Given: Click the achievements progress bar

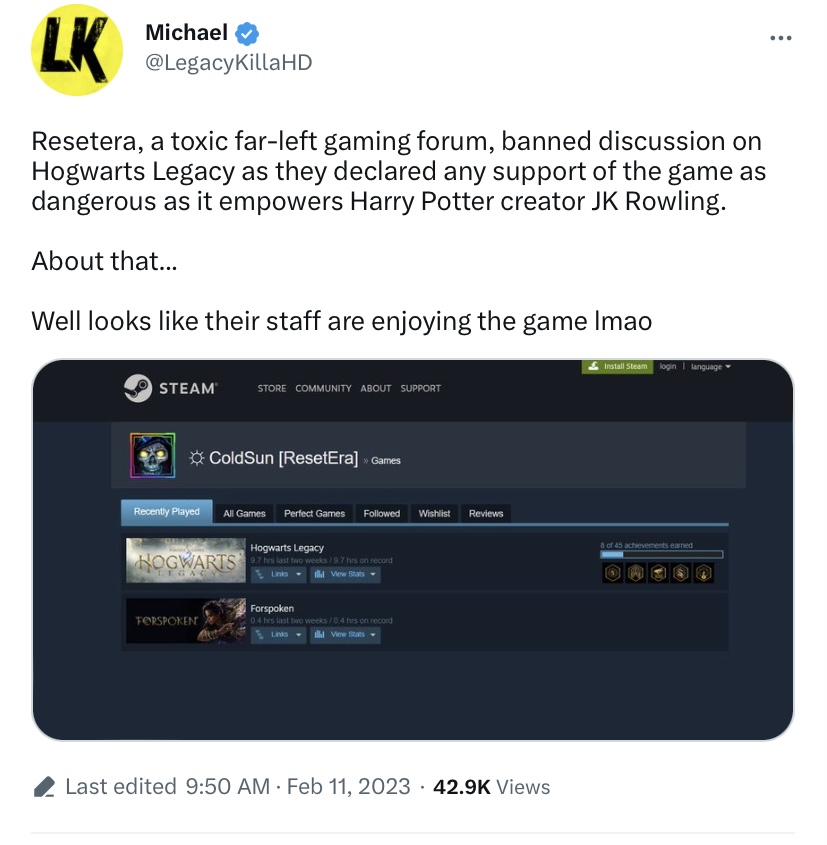Looking at the screenshot, I should [662, 555].
